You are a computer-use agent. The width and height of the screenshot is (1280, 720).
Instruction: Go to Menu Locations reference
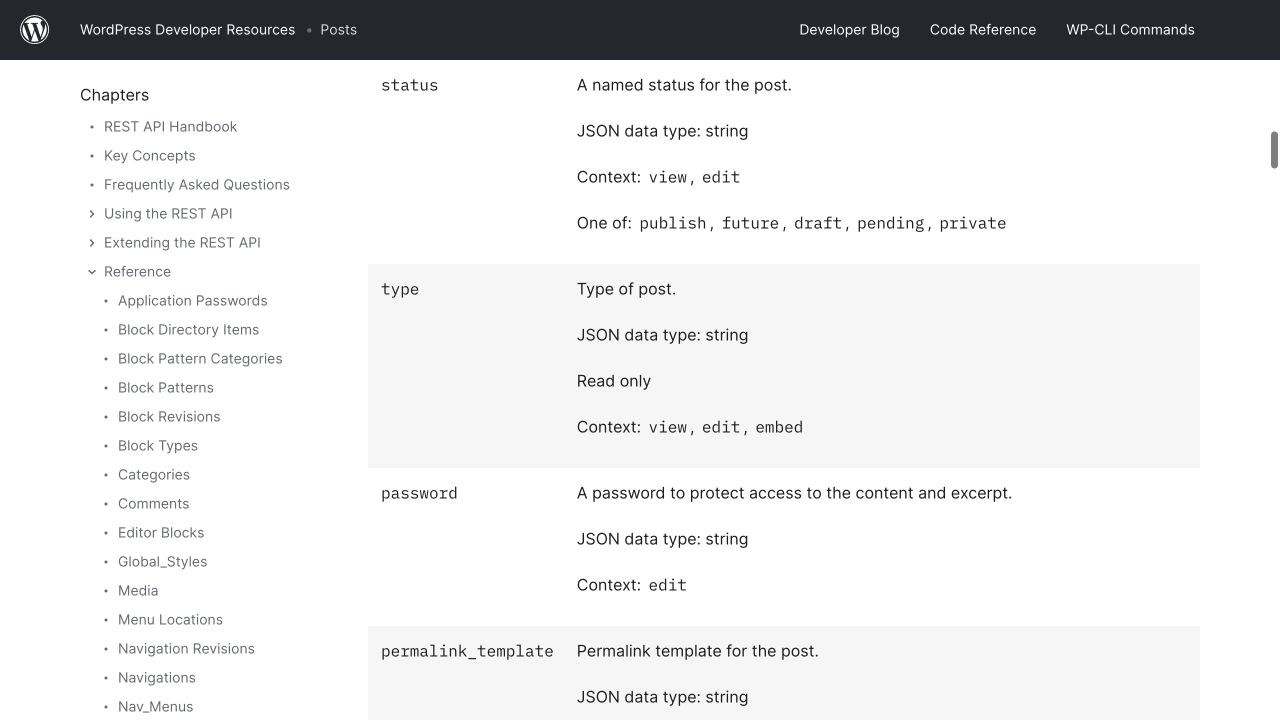170,620
